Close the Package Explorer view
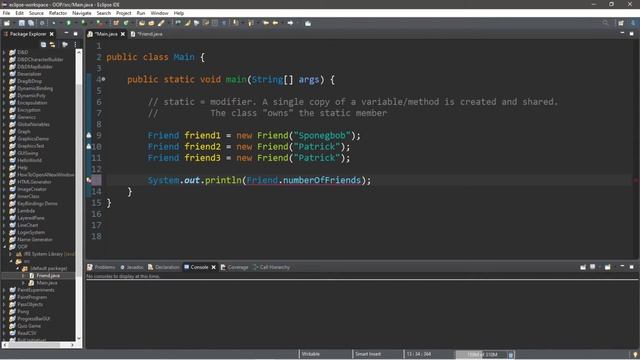The width and height of the screenshot is (640, 360). [x=52, y=34]
